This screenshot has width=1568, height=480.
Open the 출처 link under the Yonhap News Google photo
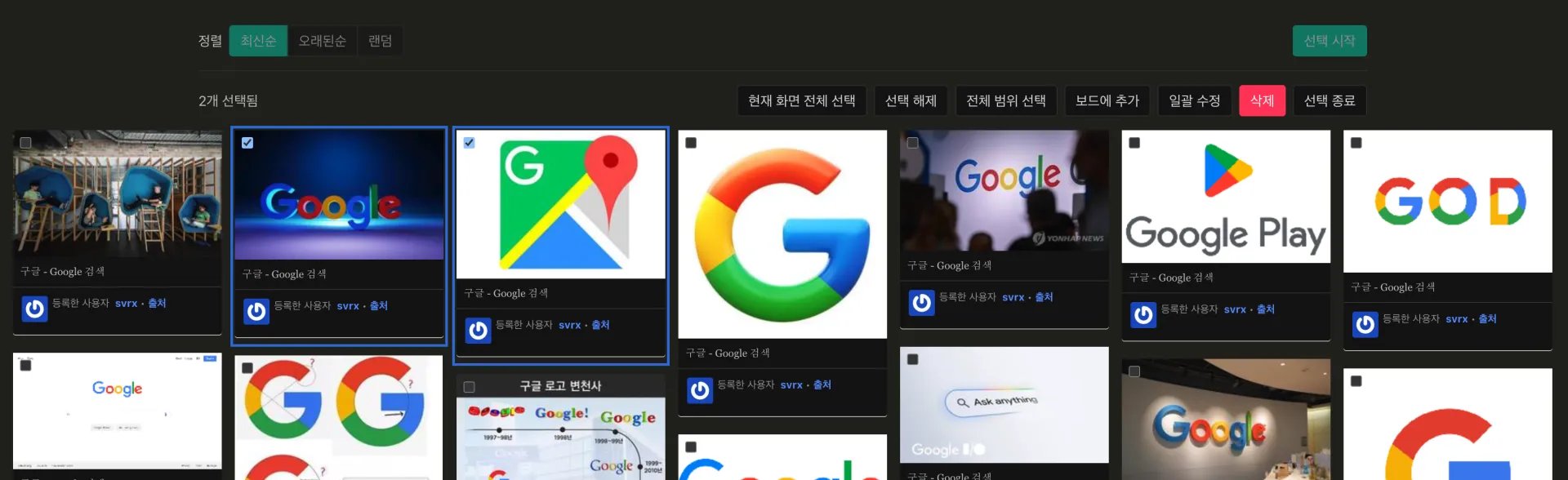pyautogui.click(x=1045, y=297)
